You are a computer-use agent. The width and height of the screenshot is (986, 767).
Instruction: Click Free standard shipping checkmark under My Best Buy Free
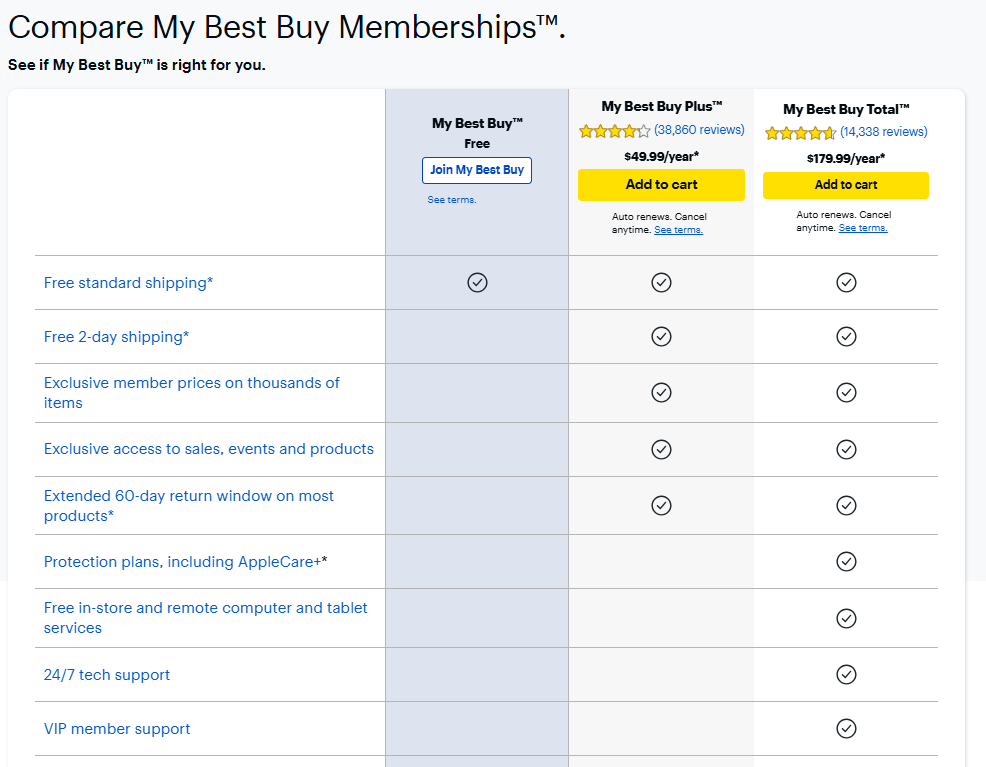pyautogui.click(x=477, y=283)
